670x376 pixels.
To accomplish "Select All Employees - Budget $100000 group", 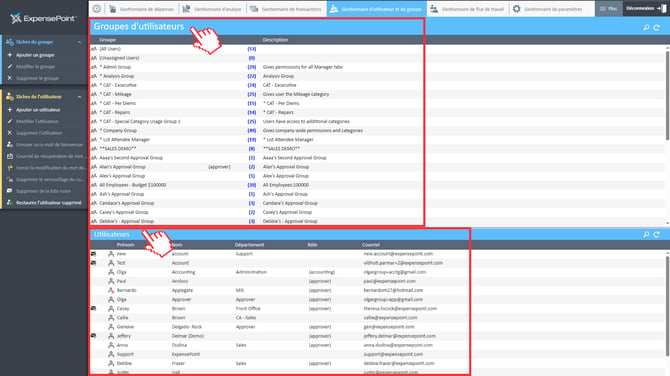I will coord(377,185).
